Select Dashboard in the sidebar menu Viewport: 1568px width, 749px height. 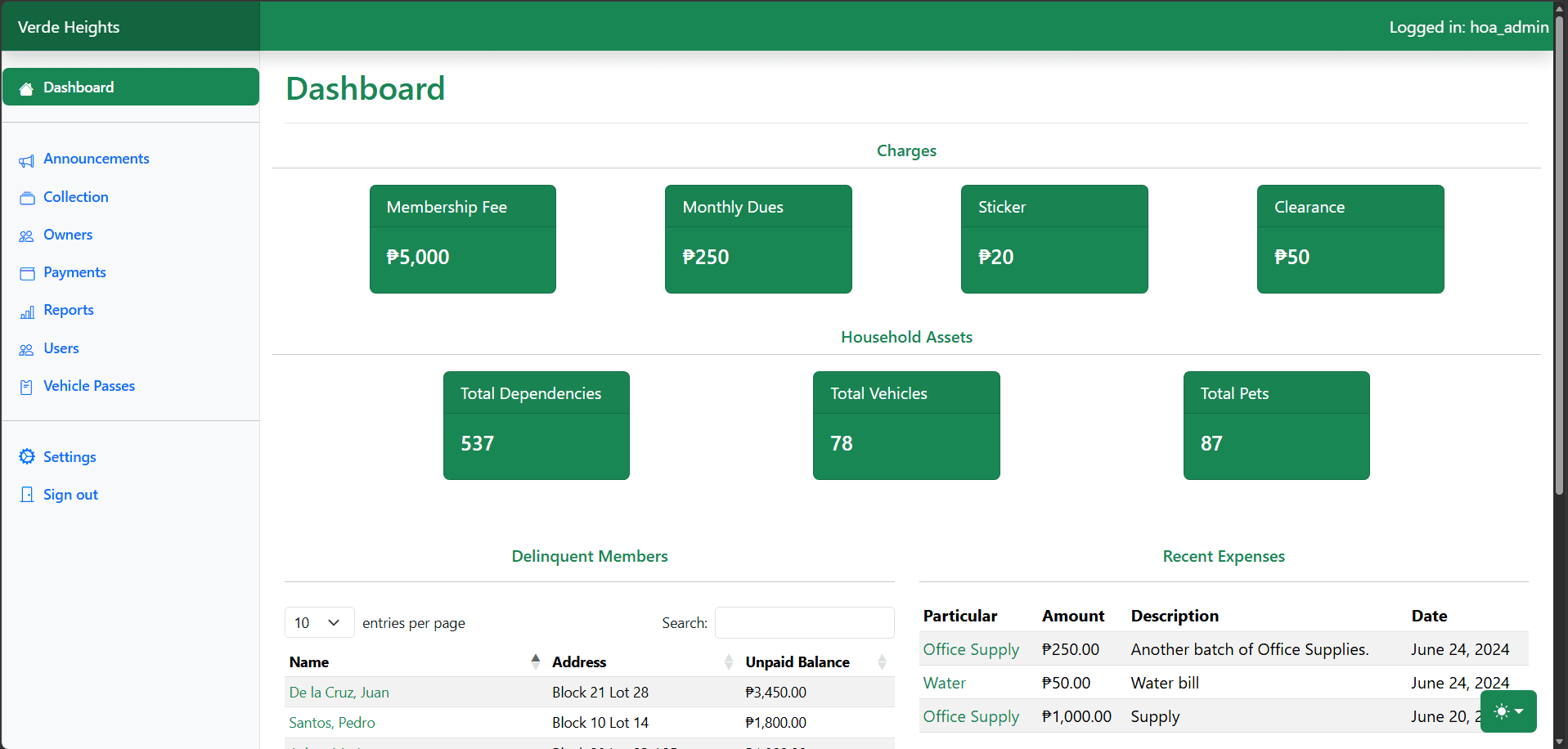pyautogui.click(x=79, y=87)
